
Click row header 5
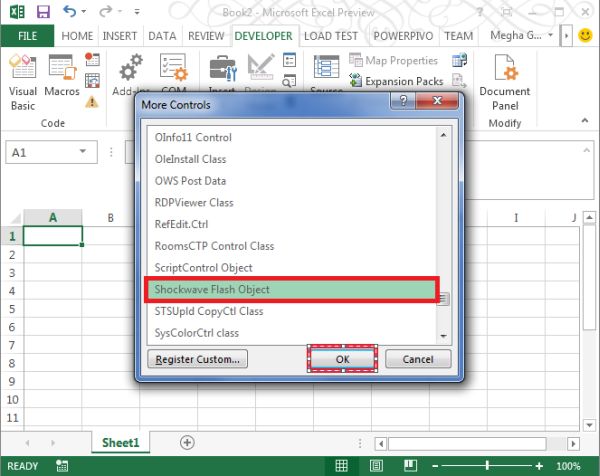tap(12, 309)
